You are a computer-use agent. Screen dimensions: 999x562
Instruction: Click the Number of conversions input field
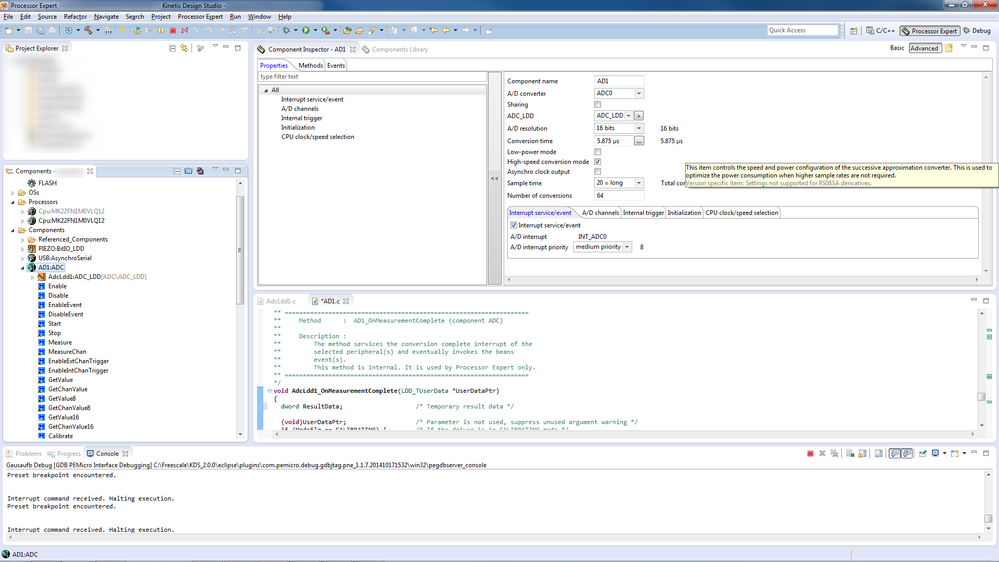[619, 196]
